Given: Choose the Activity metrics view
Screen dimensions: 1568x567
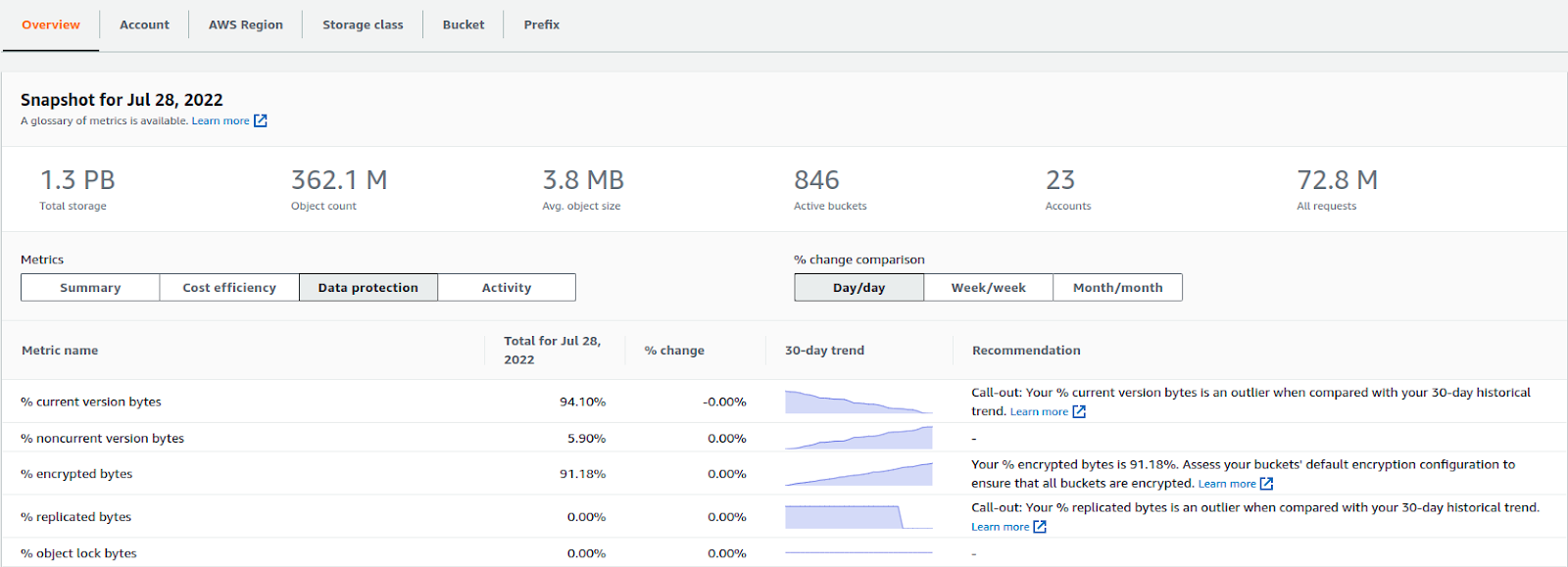Looking at the screenshot, I should [507, 288].
